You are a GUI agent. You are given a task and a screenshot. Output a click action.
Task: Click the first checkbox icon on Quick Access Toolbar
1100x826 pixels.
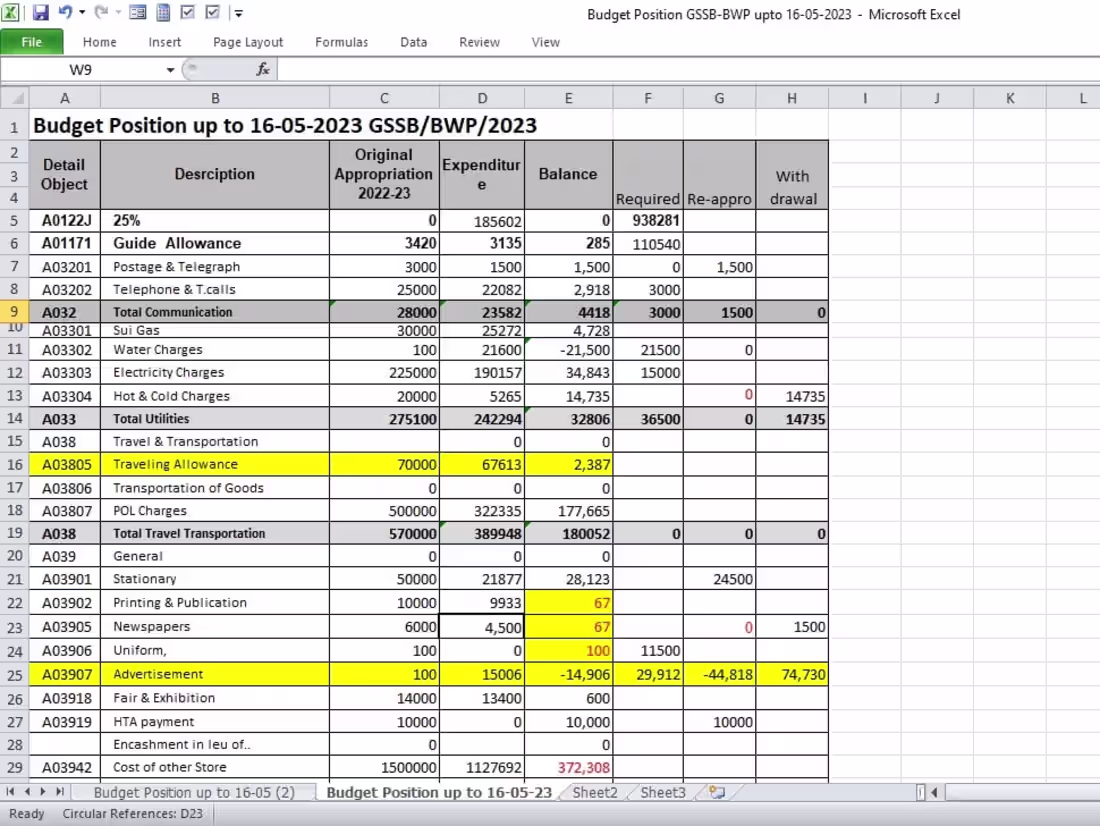pos(188,12)
